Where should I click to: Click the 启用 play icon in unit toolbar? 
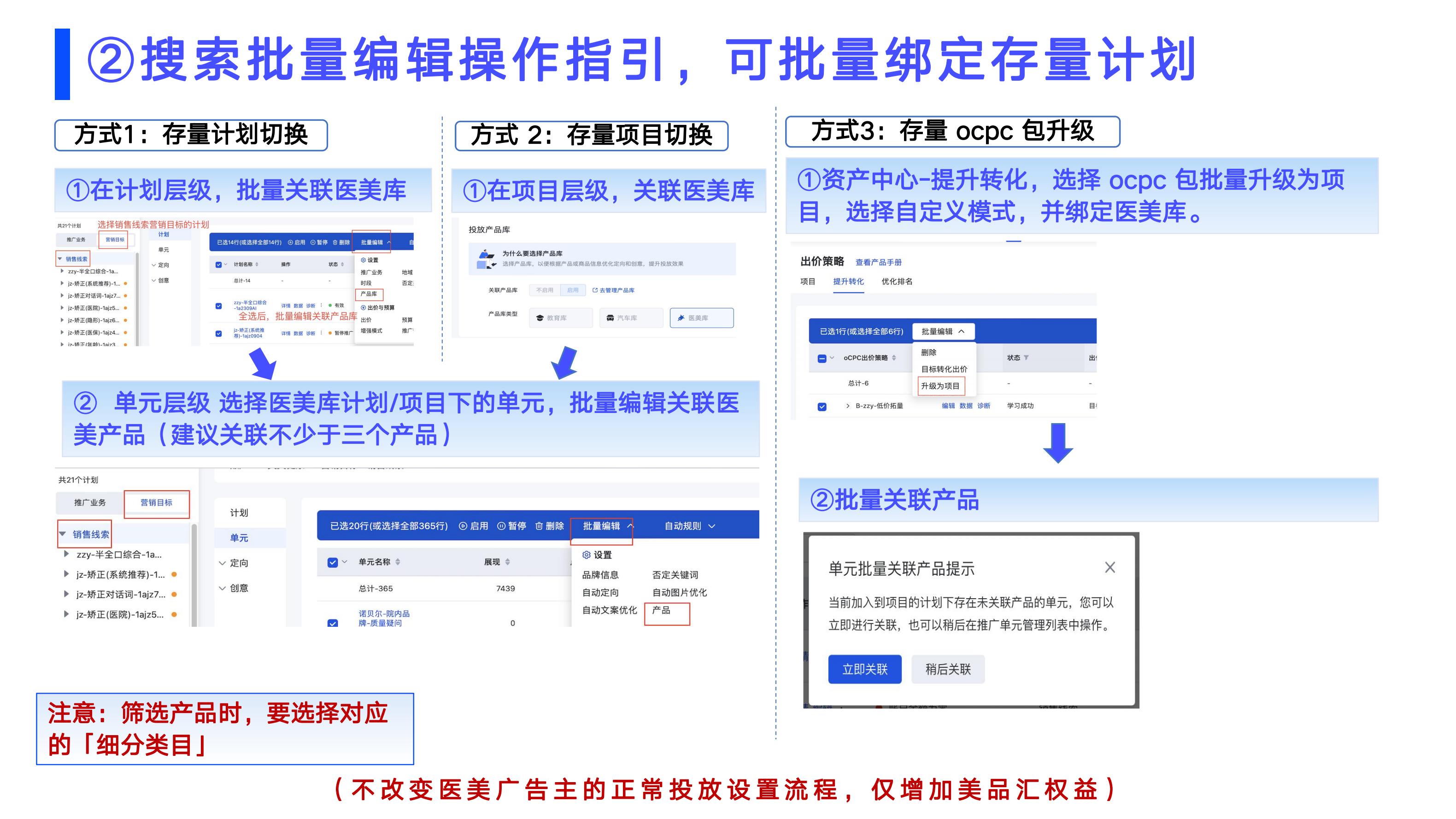point(463,526)
